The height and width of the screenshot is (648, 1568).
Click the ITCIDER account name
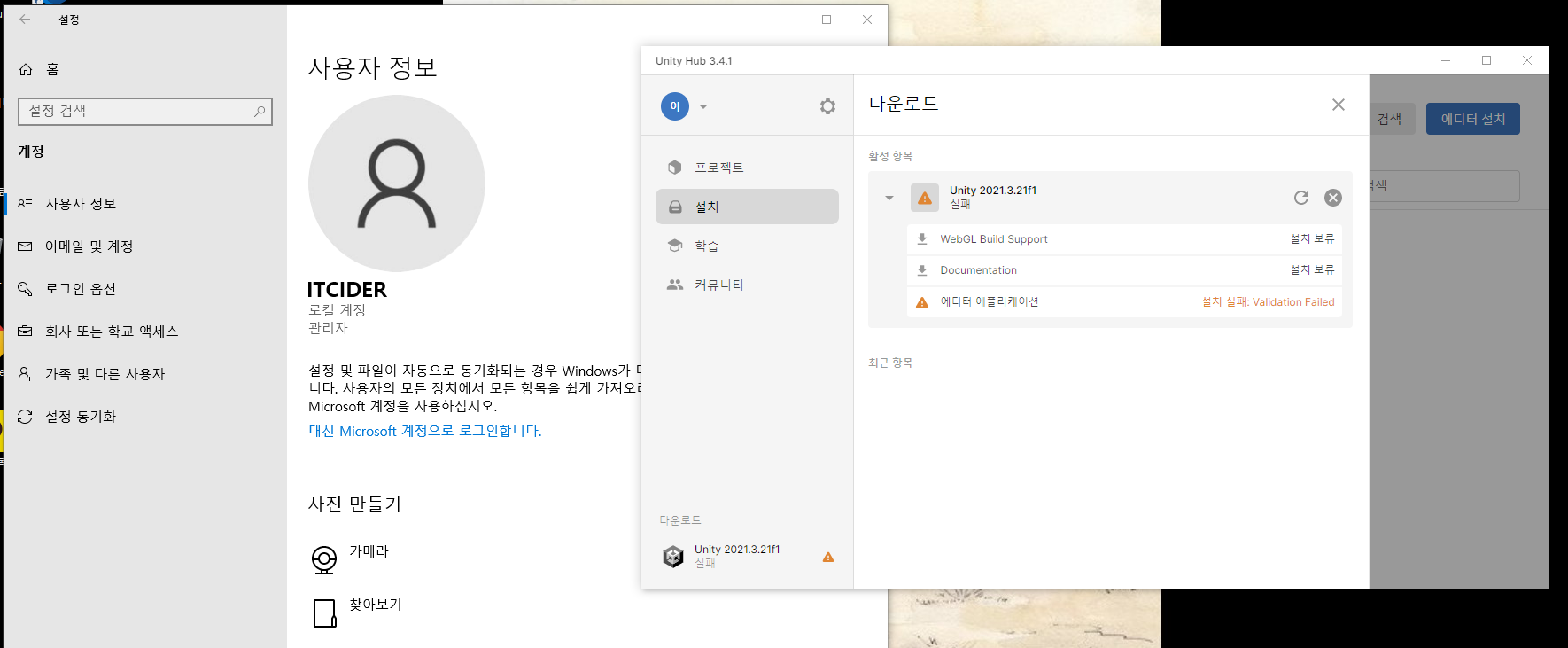pyautogui.click(x=346, y=290)
